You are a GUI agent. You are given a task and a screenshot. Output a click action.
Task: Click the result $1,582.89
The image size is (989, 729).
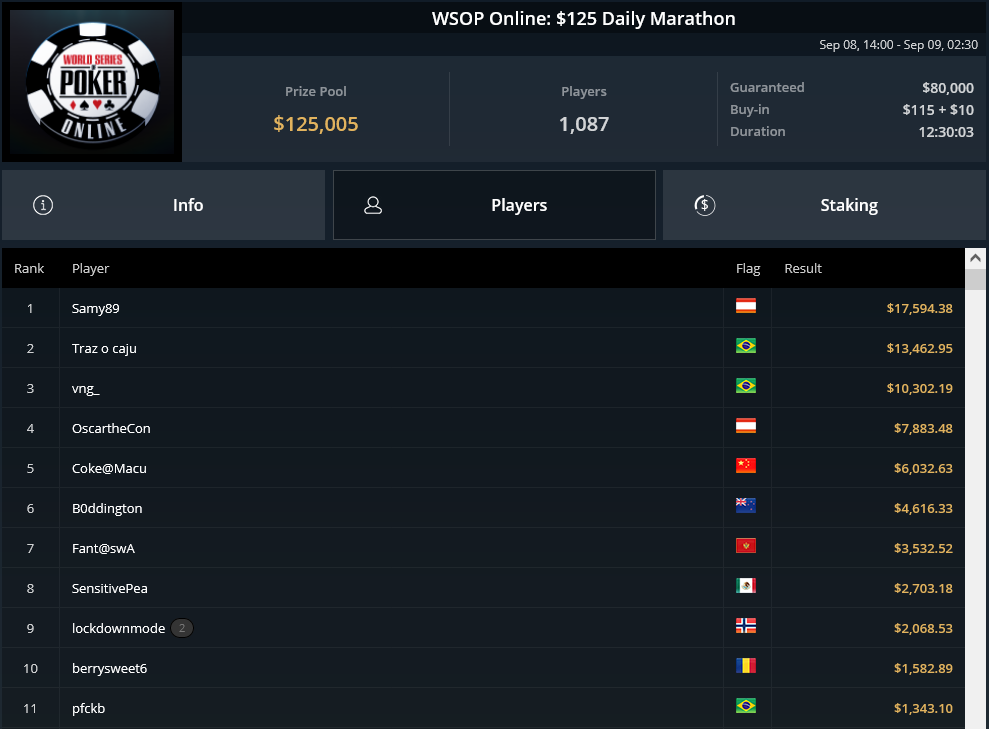pyautogui.click(x=923, y=668)
